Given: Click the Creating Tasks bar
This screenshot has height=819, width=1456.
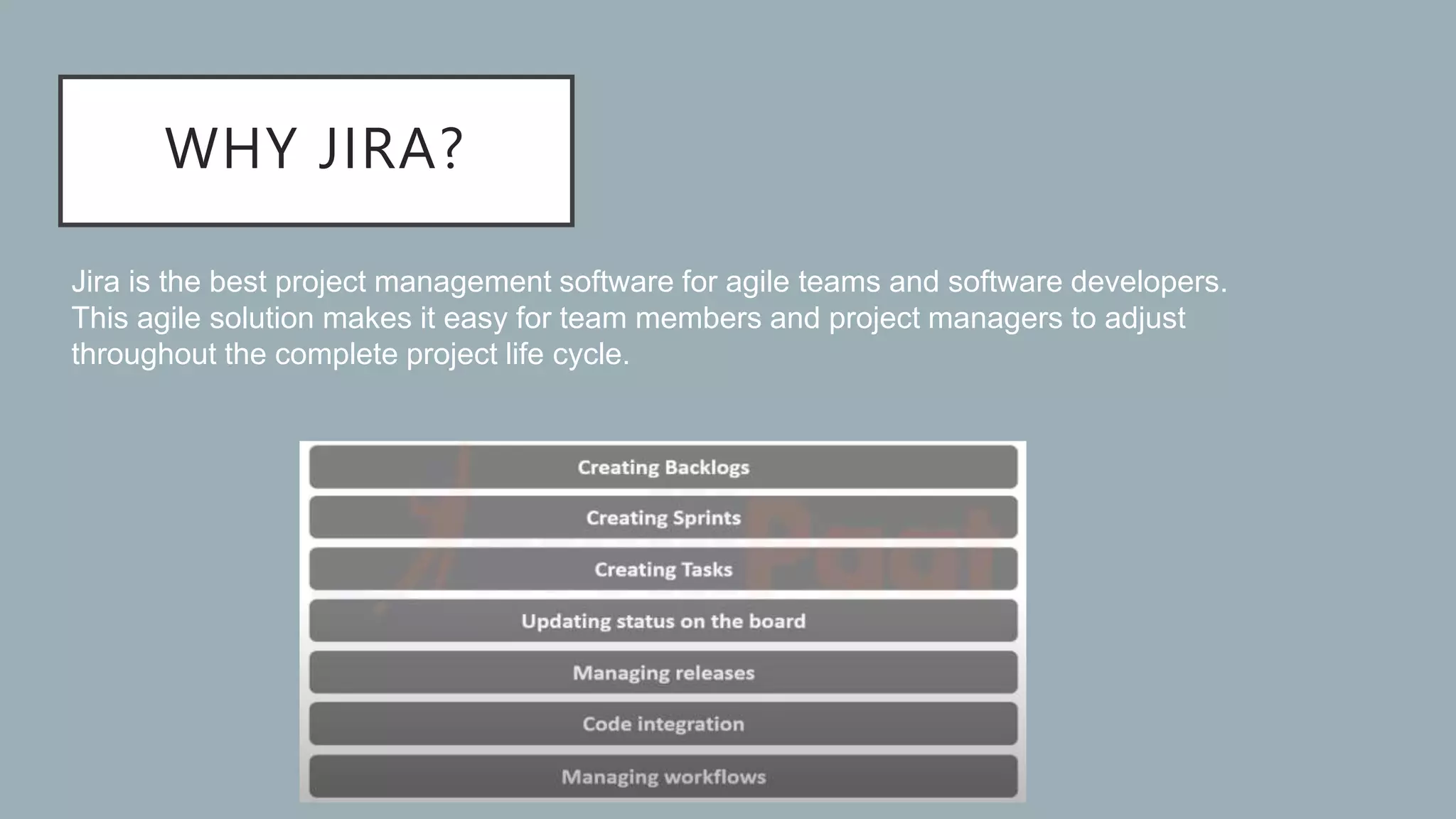Looking at the screenshot, I should (x=663, y=569).
